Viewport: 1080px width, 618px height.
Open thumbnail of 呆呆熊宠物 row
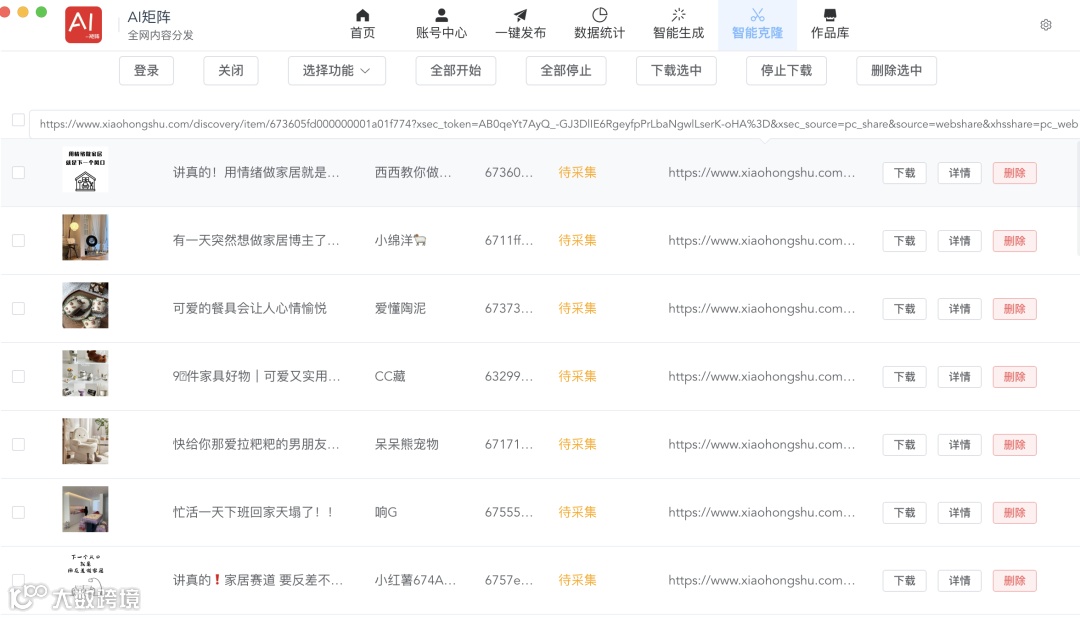tap(85, 441)
